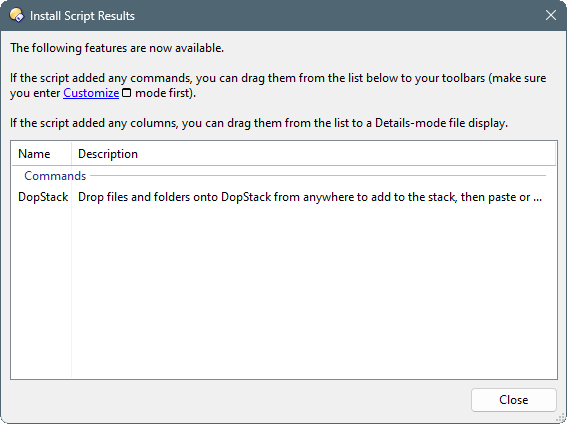Viewport: 567px width, 424px height.
Task: Click the horizontal line beside the Commands group
Action: tap(318, 176)
